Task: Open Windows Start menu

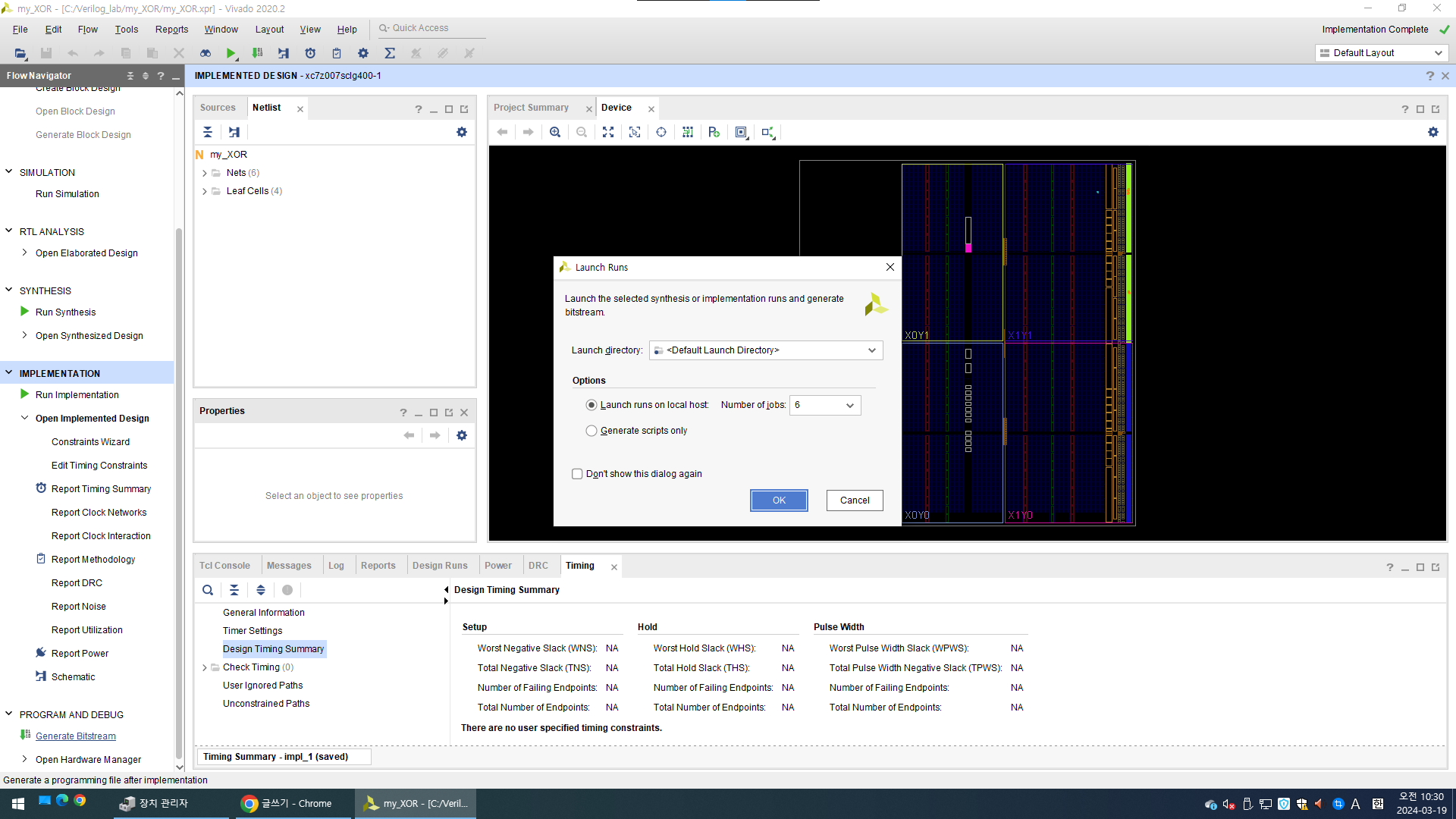Action: pyautogui.click(x=18, y=803)
